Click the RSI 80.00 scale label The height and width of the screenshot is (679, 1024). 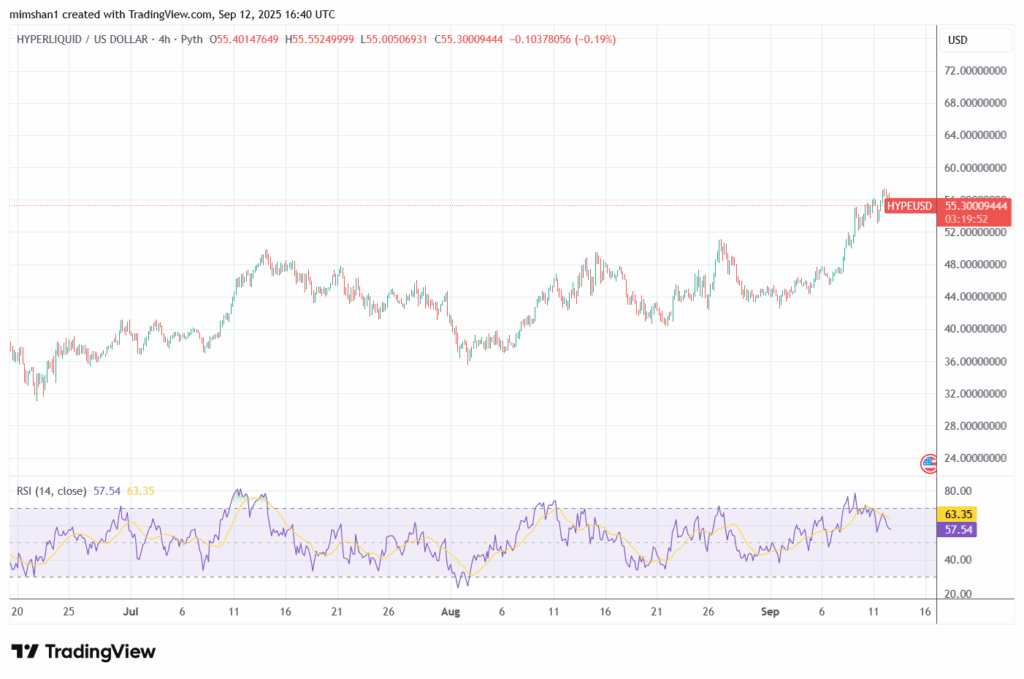(x=956, y=491)
